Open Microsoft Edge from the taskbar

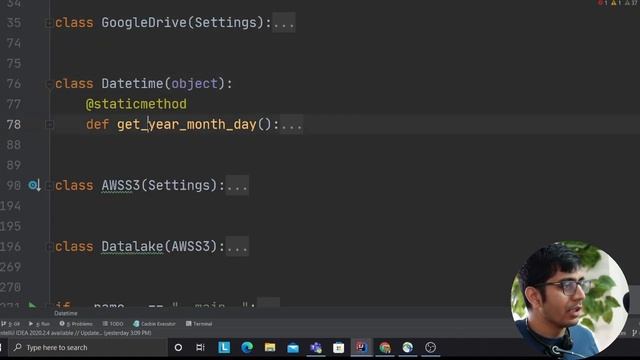[x=247, y=348]
